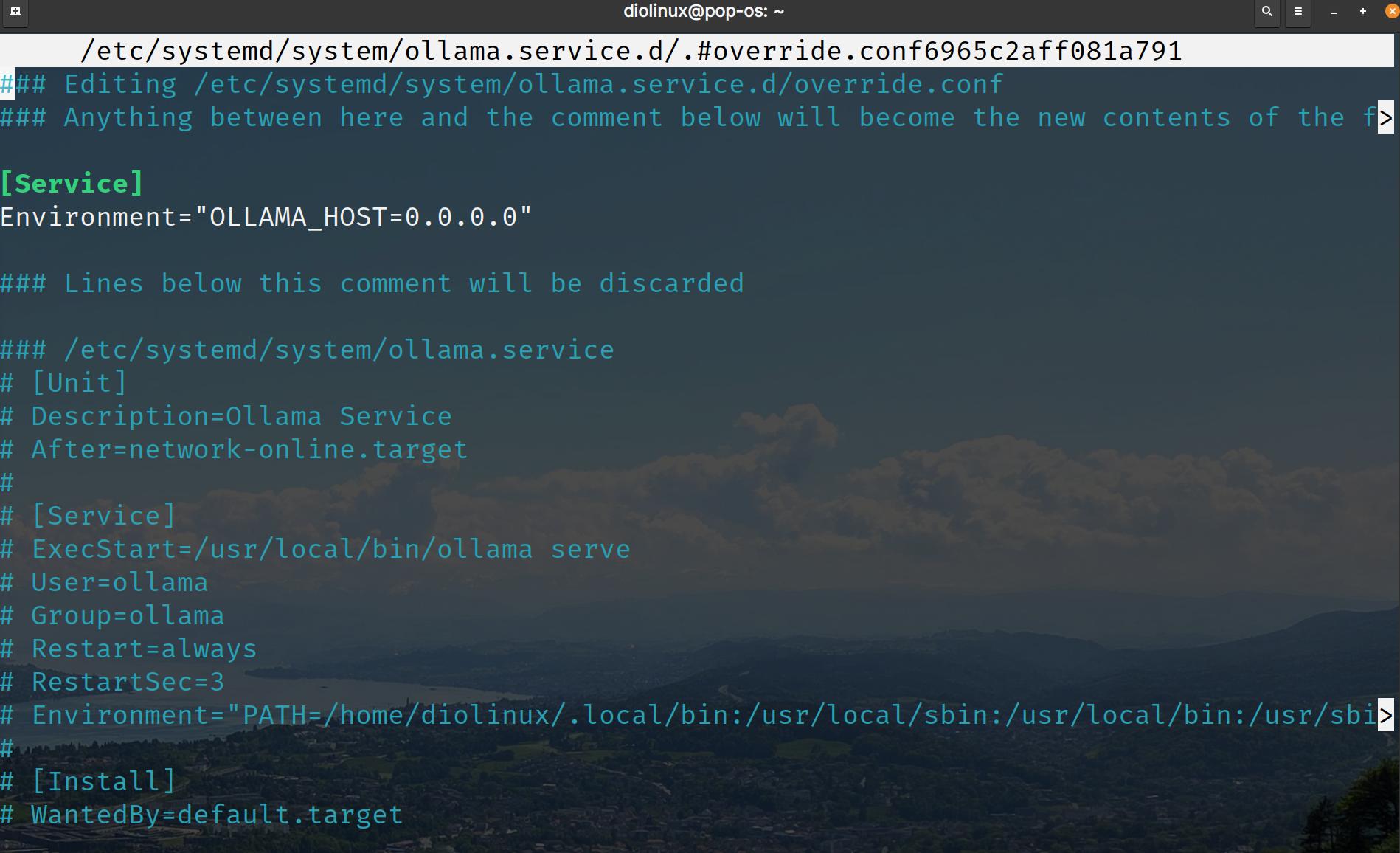Open the terminal search icon
Image resolution: width=1400 pixels, height=853 pixels.
coord(1266,12)
